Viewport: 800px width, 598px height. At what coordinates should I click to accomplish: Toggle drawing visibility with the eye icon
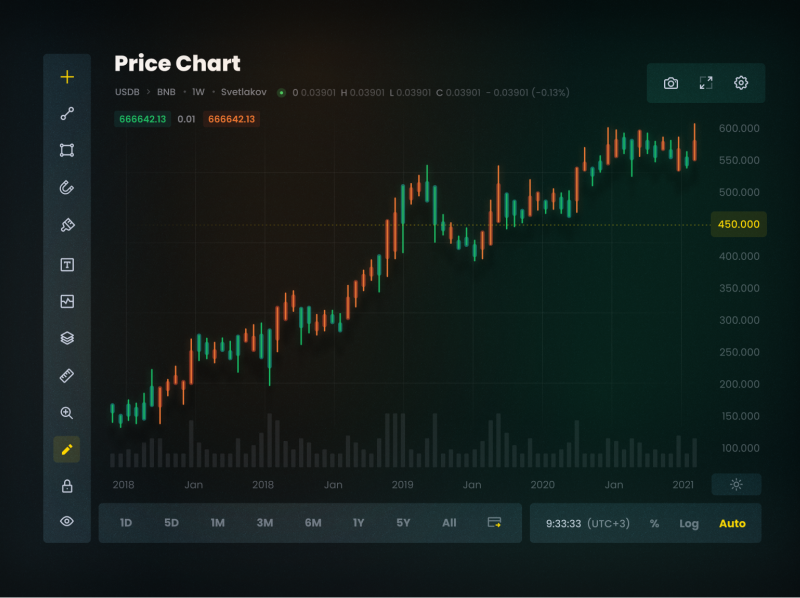66,522
